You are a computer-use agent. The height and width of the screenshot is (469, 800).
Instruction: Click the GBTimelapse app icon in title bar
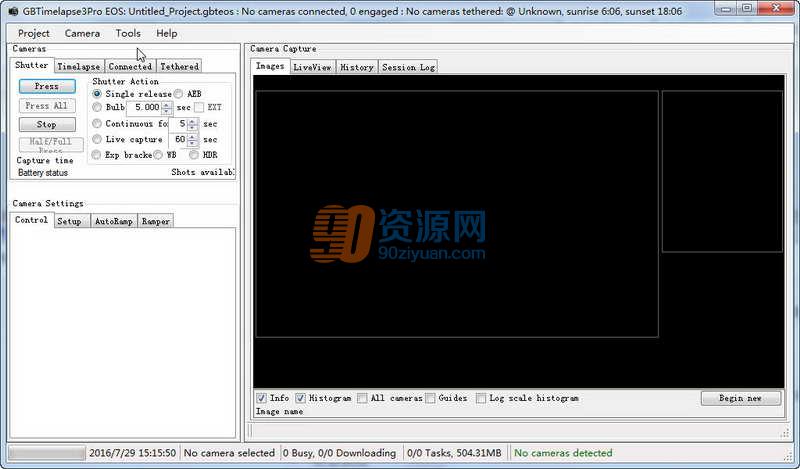coord(14,10)
